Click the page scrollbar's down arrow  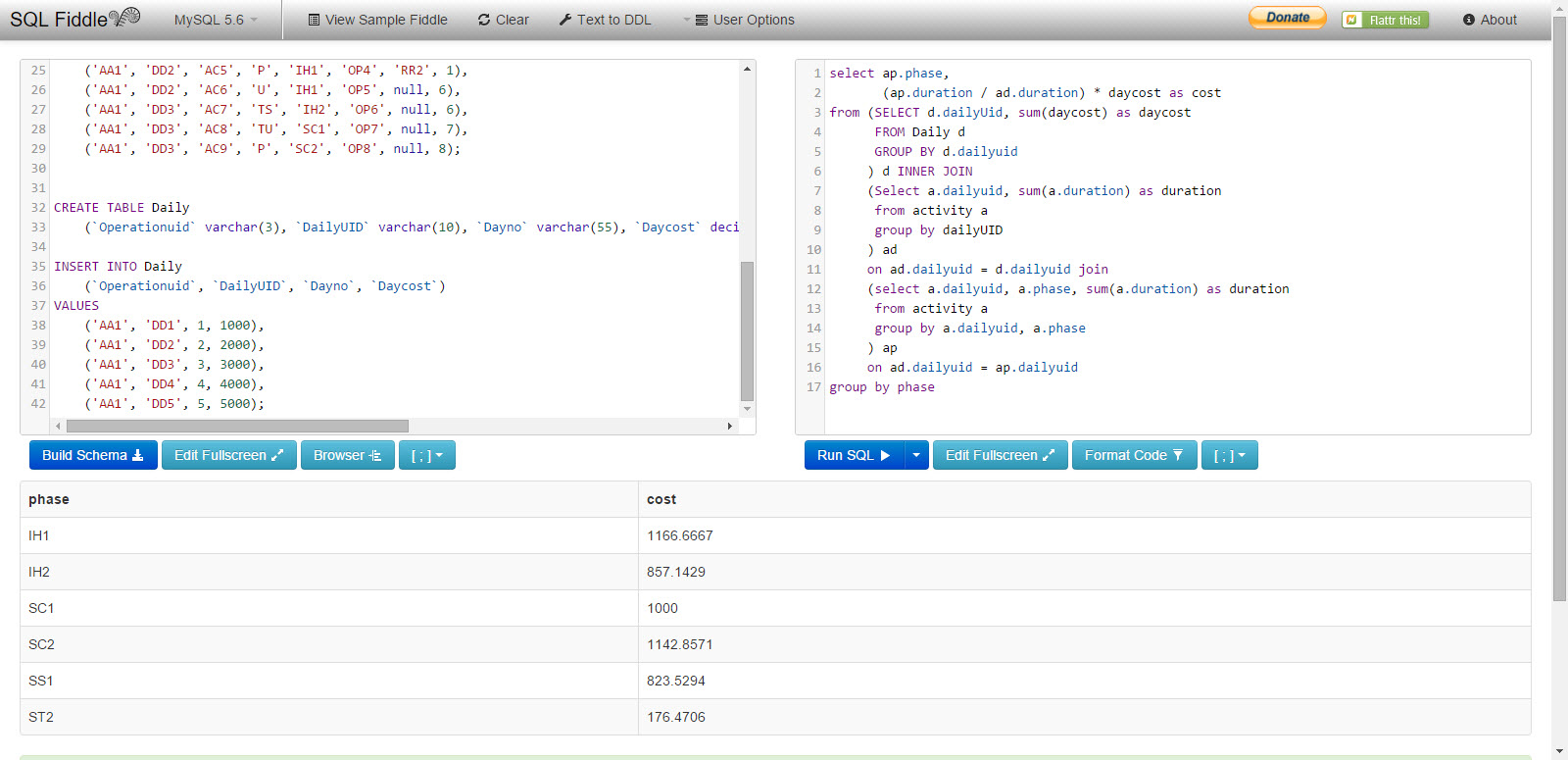pos(1559,752)
